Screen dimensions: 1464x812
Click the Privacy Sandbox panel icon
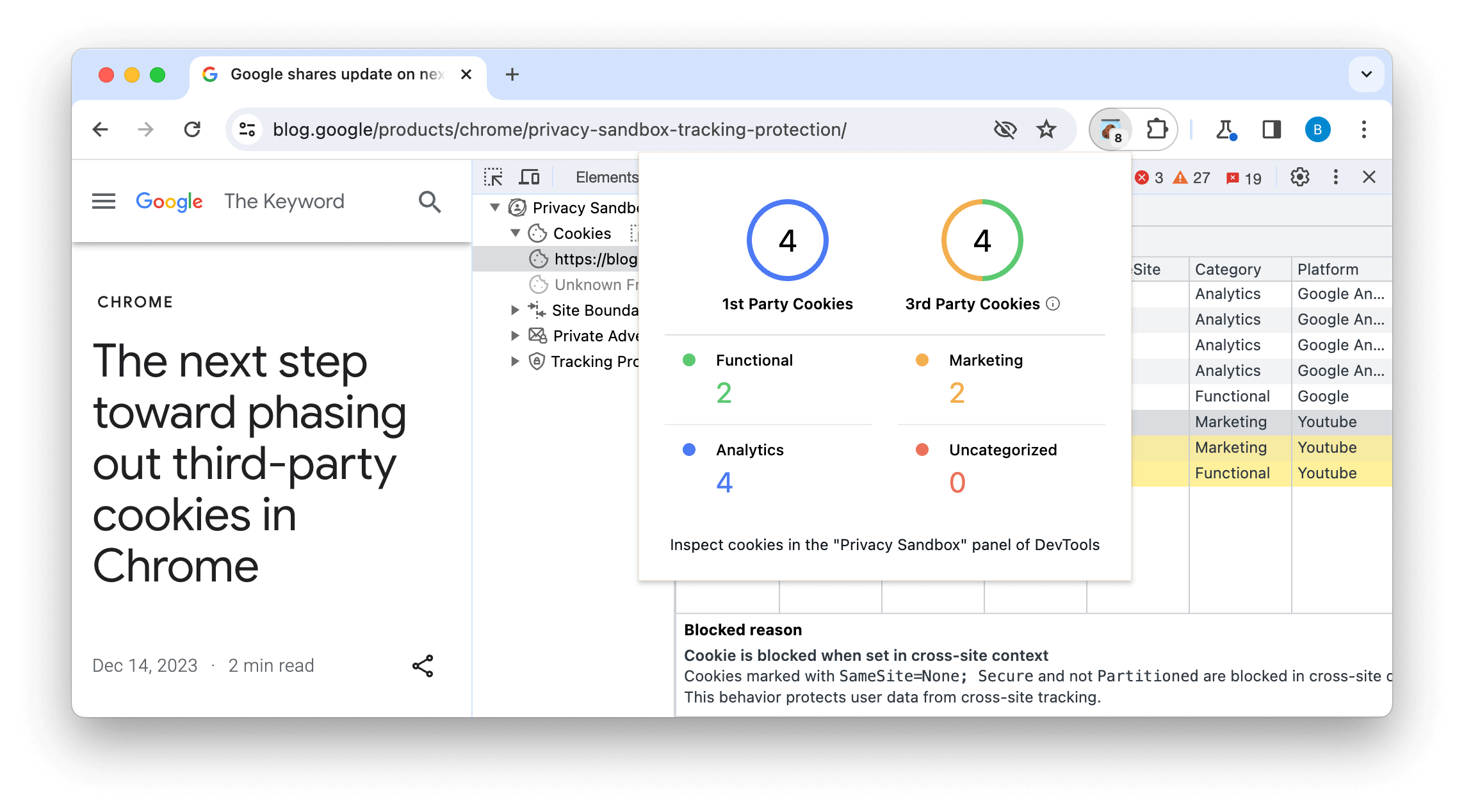[x=517, y=208]
